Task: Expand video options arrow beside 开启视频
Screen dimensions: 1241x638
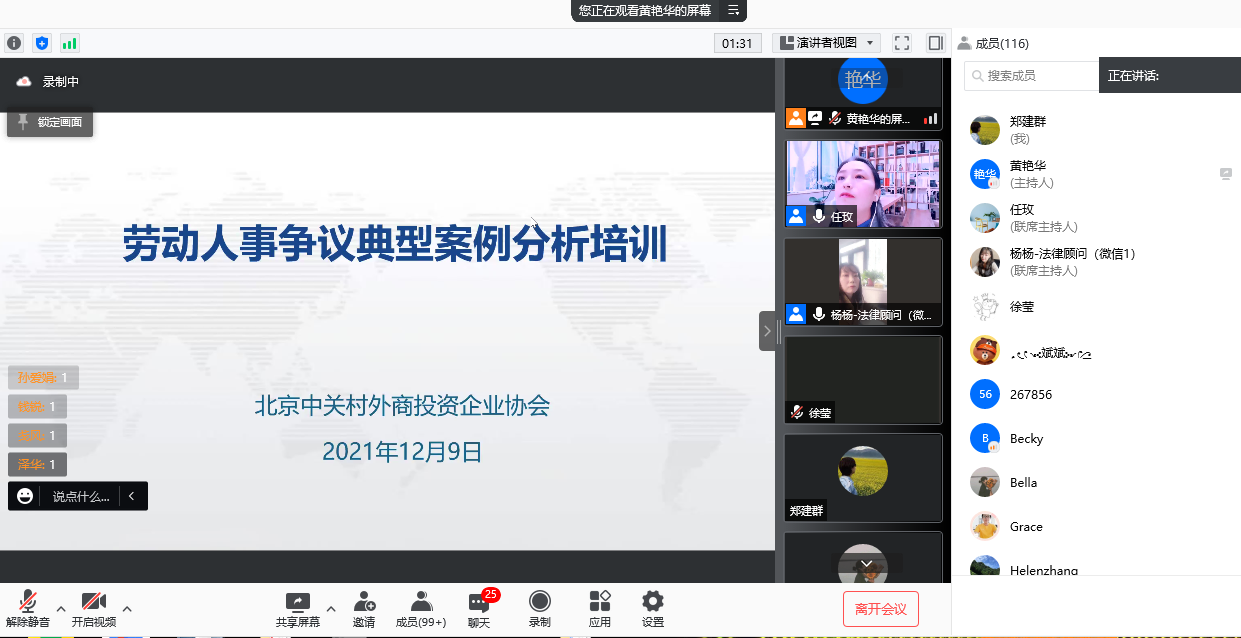Action: [127, 608]
